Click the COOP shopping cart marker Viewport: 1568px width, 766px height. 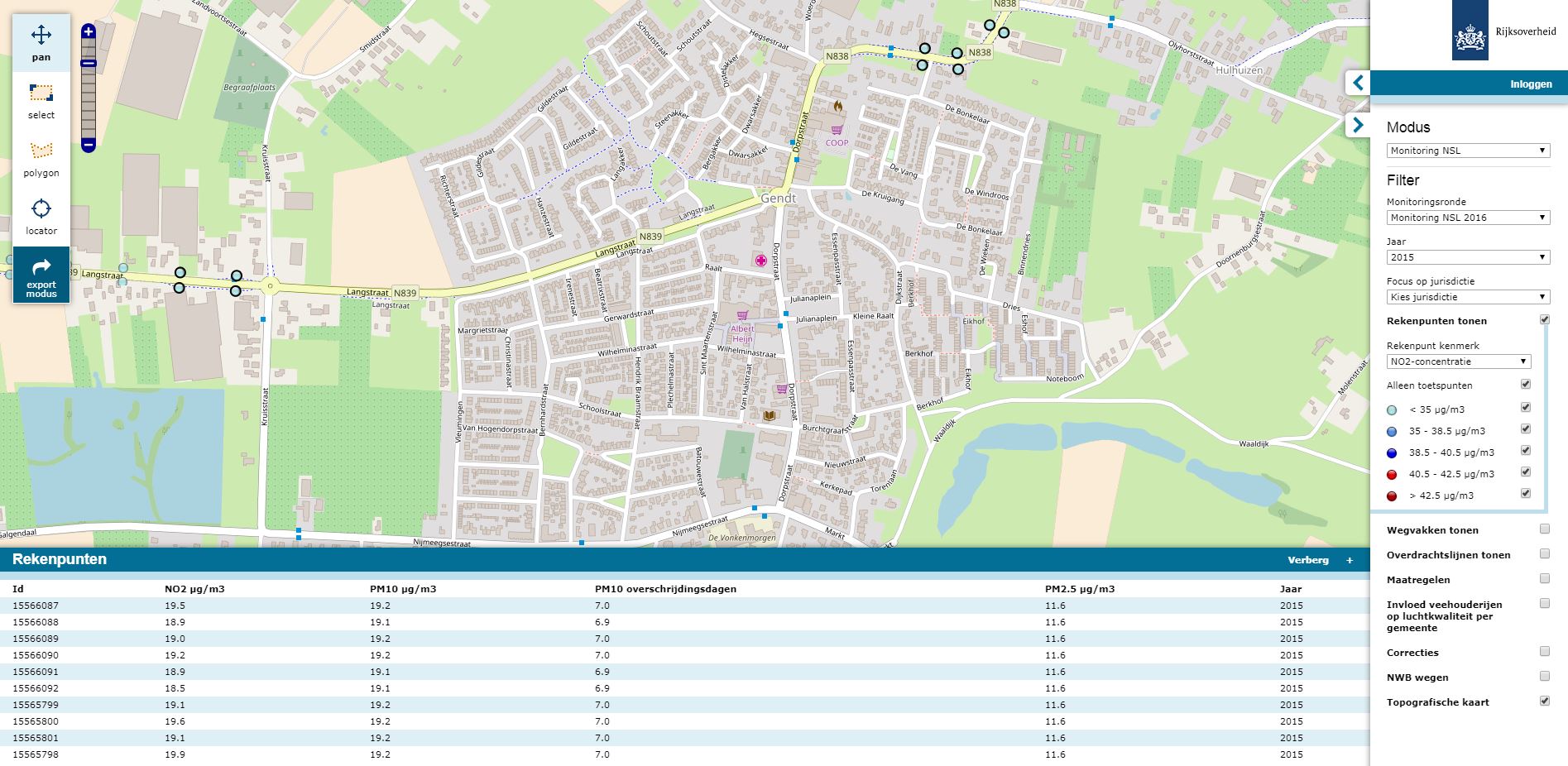837,130
